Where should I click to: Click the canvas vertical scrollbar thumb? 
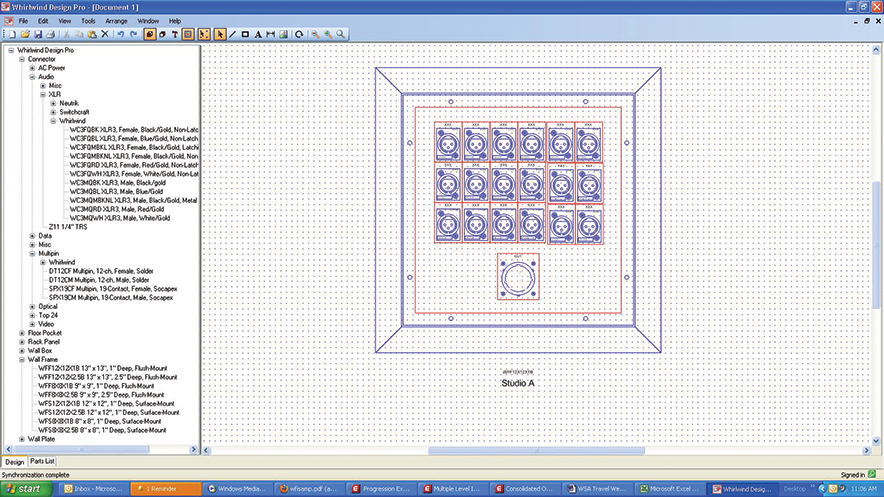(876, 244)
